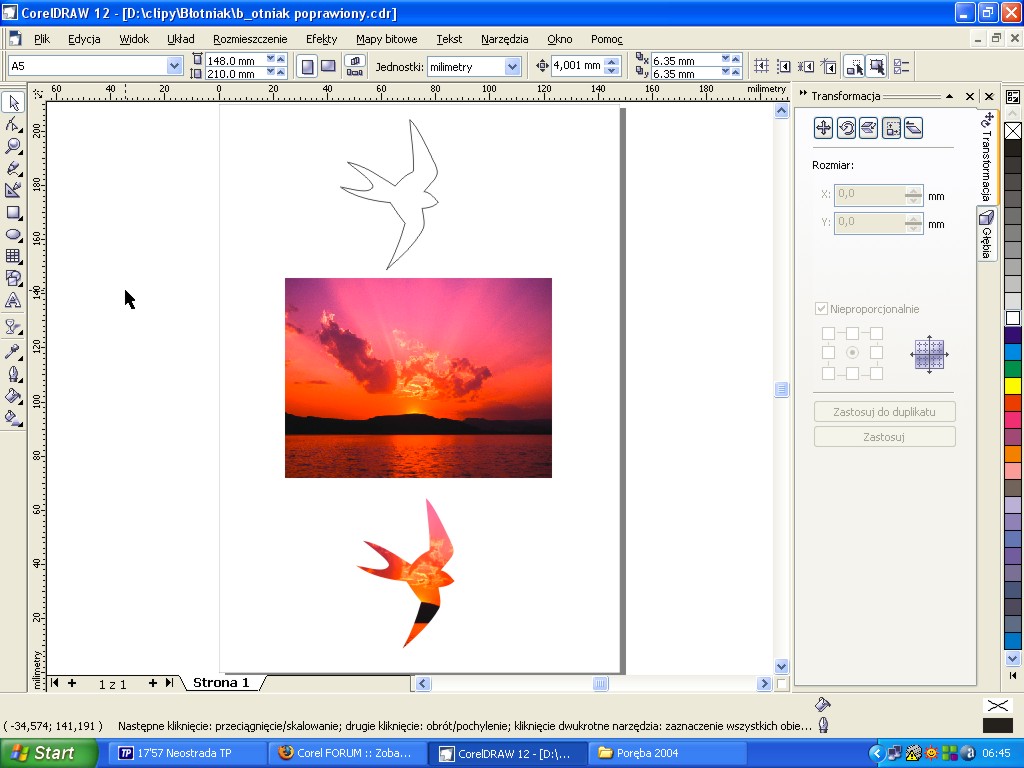Open the A5 paper size dropdown
Screen dimensions: 1024x768
pos(174,66)
